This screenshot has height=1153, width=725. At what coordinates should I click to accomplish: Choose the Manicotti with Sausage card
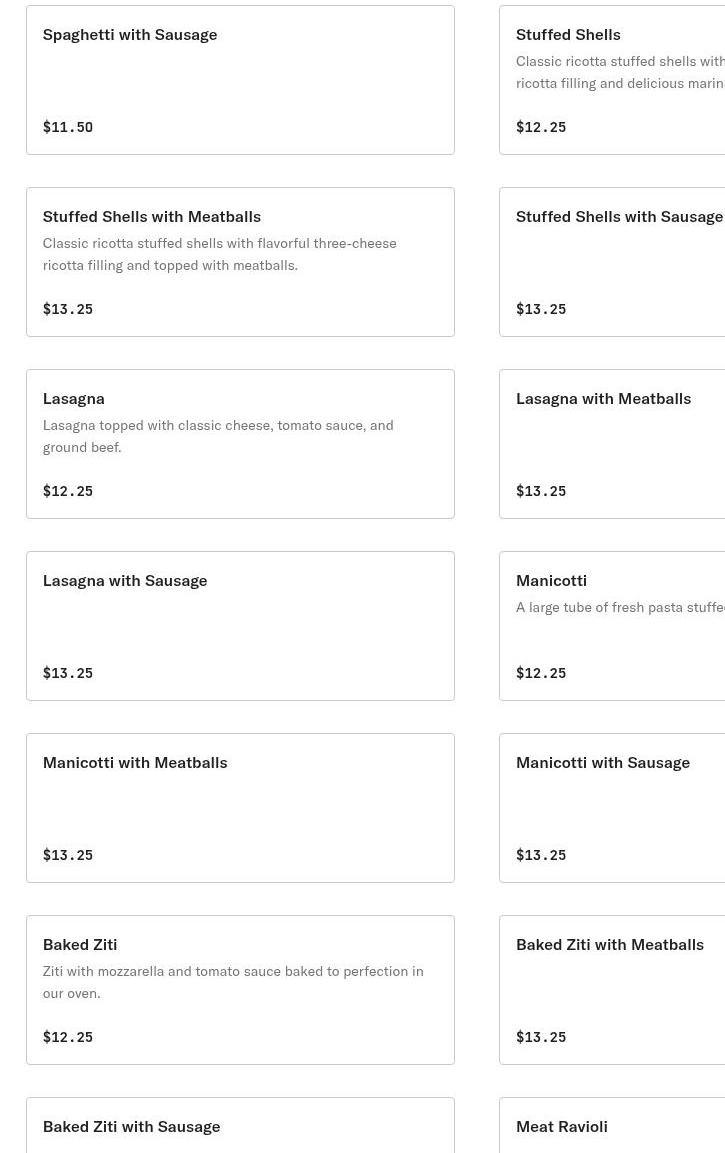click(612, 808)
